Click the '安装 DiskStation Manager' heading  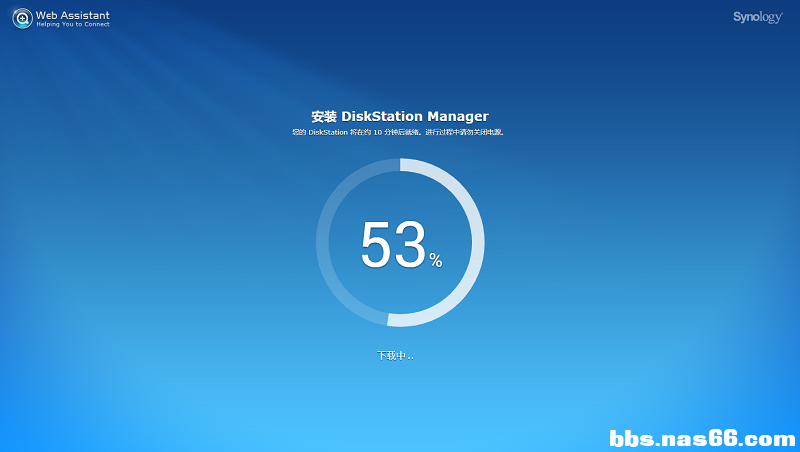(400, 116)
